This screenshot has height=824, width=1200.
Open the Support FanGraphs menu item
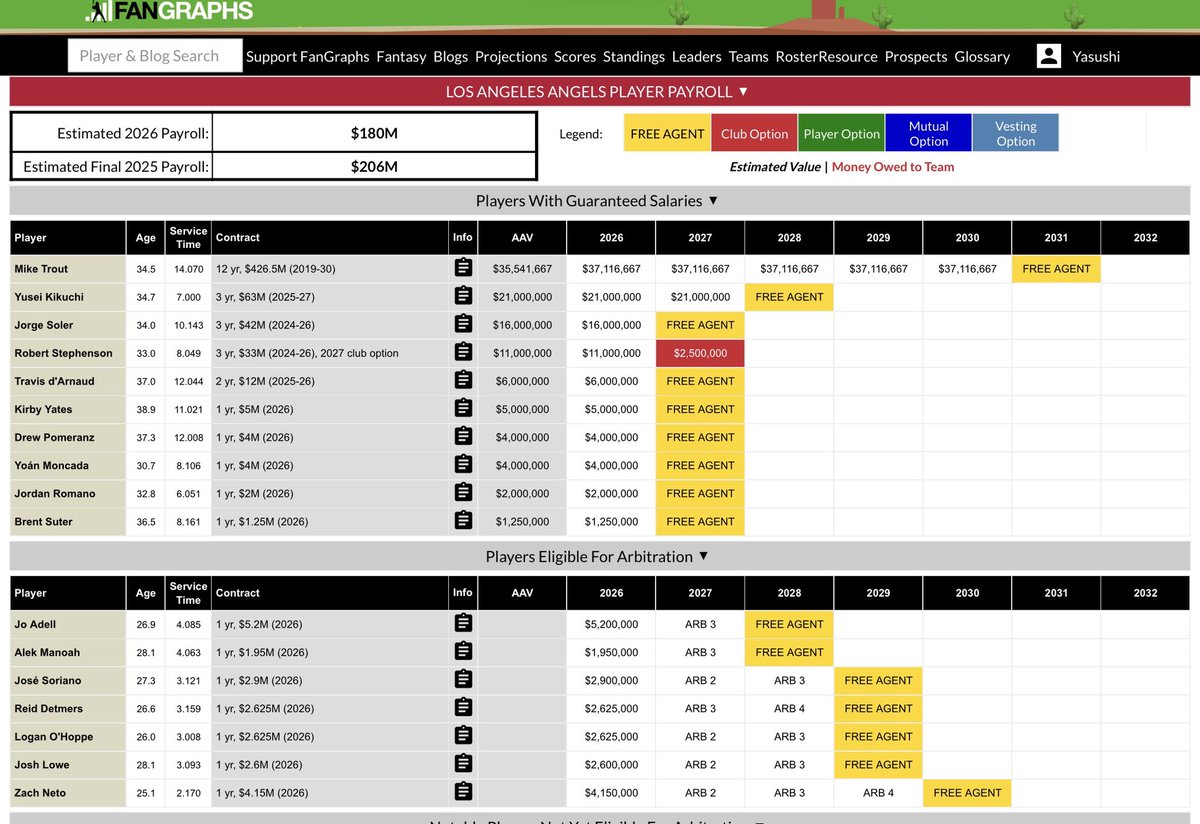(x=308, y=56)
